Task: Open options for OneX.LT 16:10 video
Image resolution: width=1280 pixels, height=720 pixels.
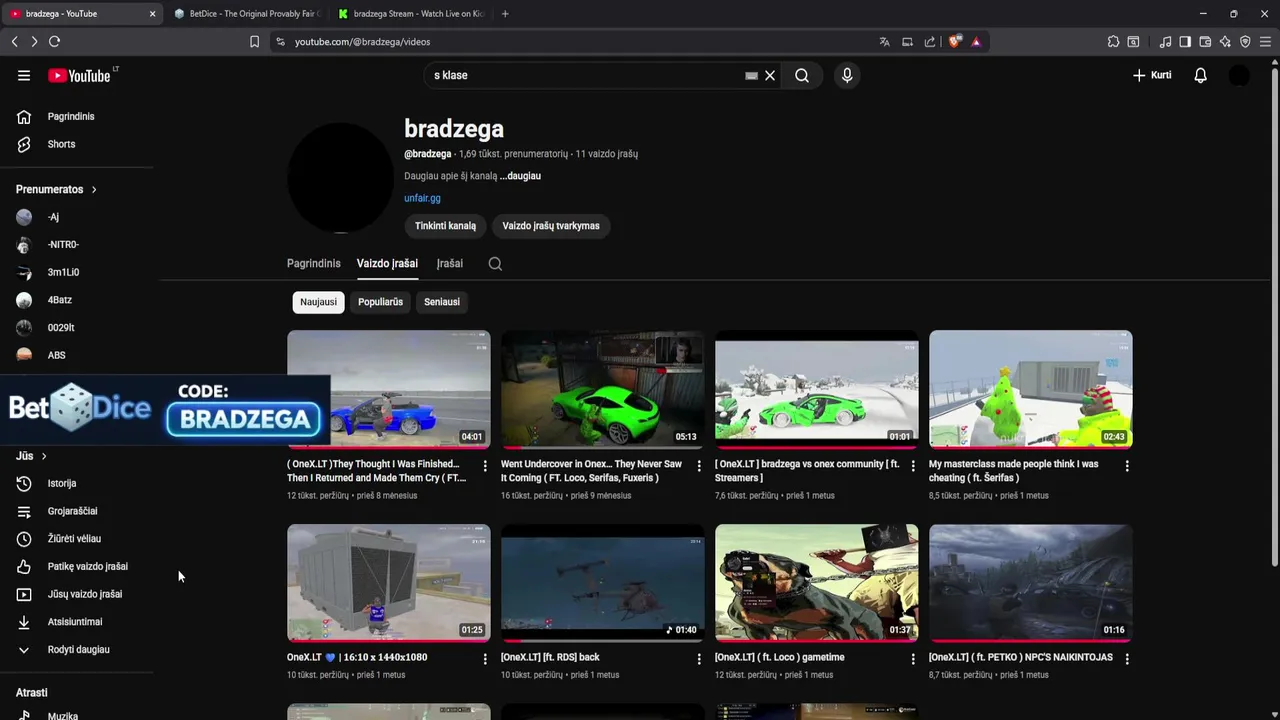Action: tap(485, 659)
